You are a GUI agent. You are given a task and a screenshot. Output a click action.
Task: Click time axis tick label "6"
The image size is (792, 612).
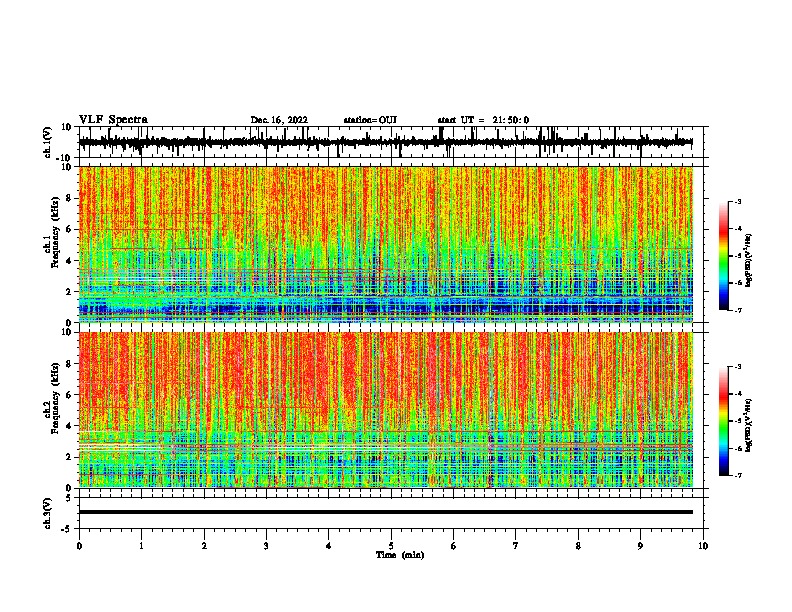[454, 546]
